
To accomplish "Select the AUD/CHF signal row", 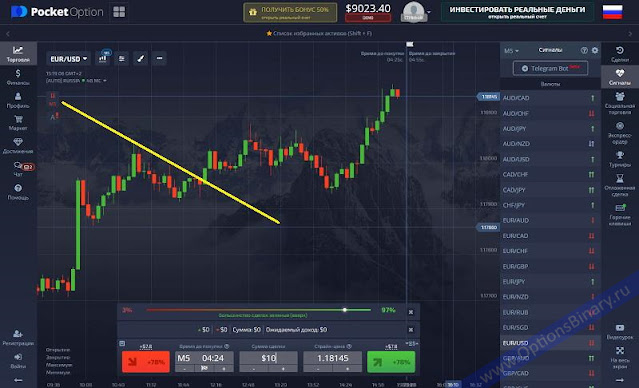I will 550,113.
